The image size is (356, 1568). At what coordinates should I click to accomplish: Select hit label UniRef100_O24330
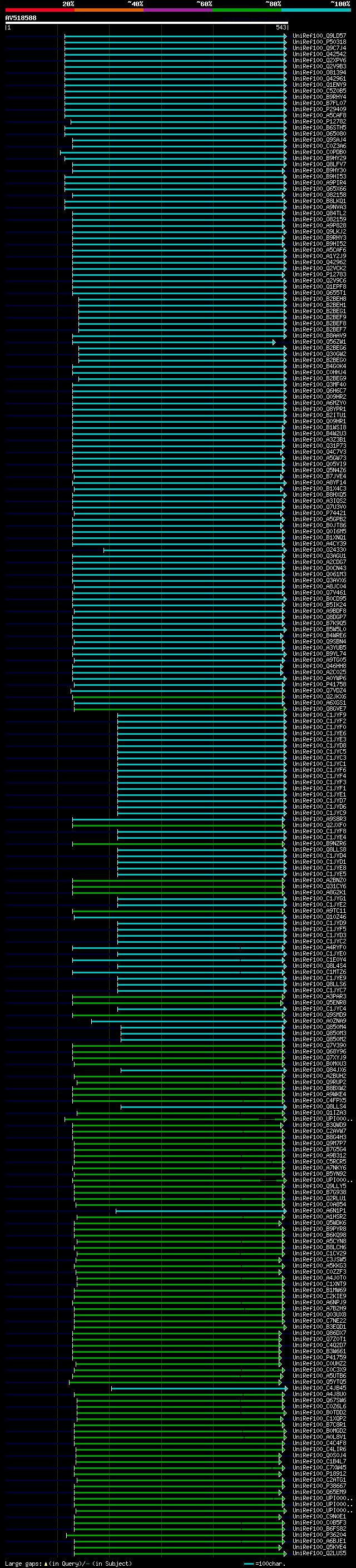(319, 550)
